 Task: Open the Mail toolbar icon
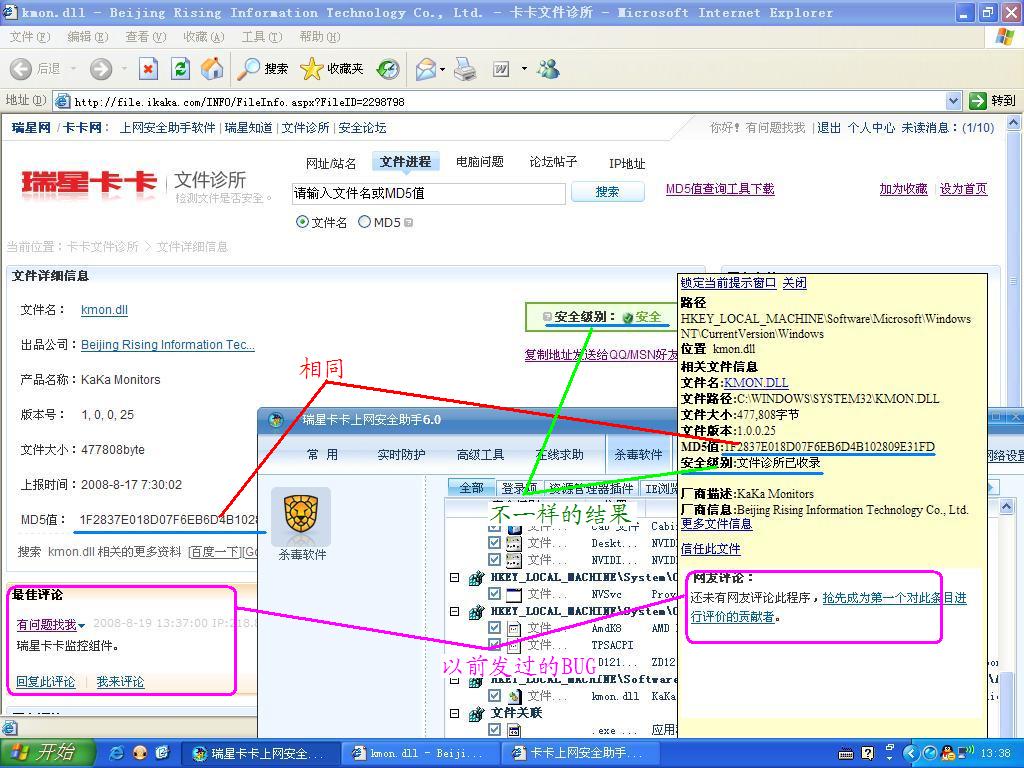click(426, 69)
